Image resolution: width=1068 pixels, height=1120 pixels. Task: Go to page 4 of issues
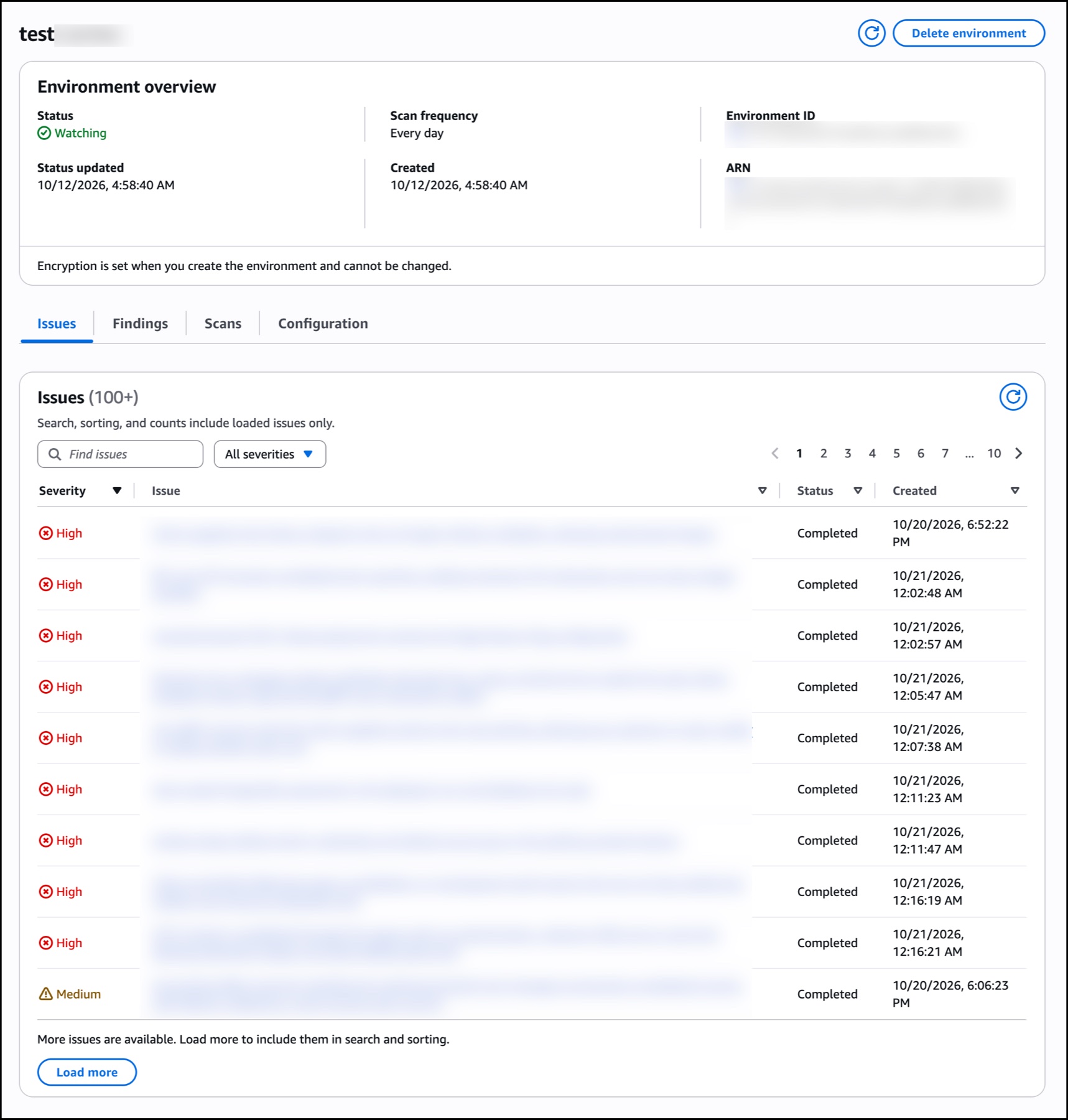pyautogui.click(x=872, y=453)
